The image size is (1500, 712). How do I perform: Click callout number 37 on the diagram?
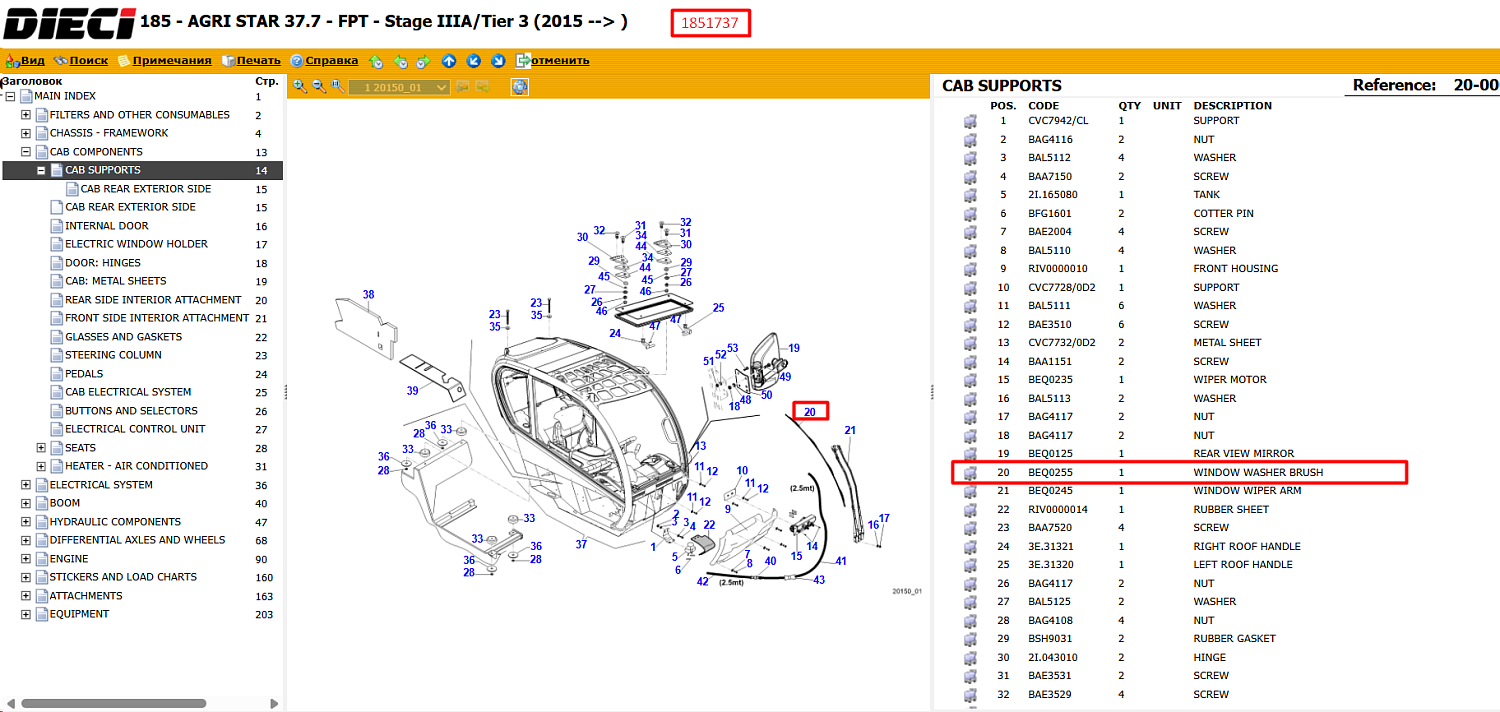coord(581,545)
